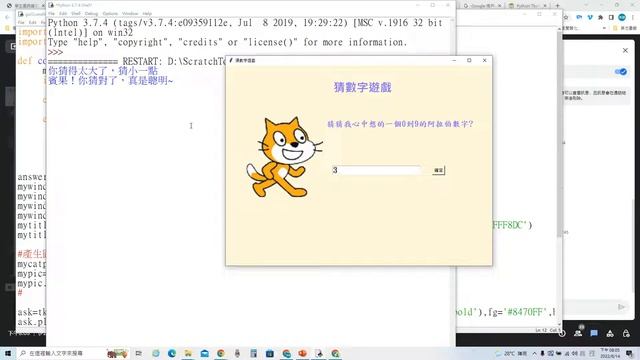Image resolution: width=640 pixels, height=360 pixels.
Task: Open the Help menu in Python Shell
Action: coord(147,13)
